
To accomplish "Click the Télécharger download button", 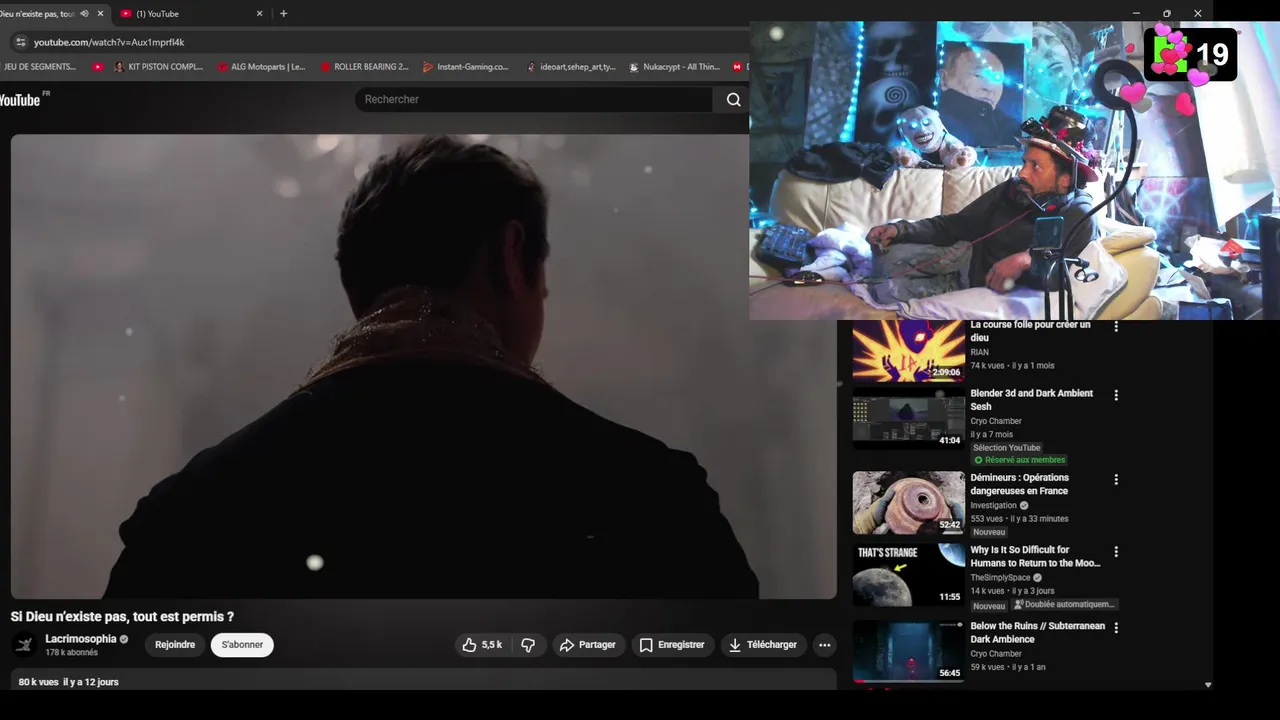I will [x=763, y=645].
